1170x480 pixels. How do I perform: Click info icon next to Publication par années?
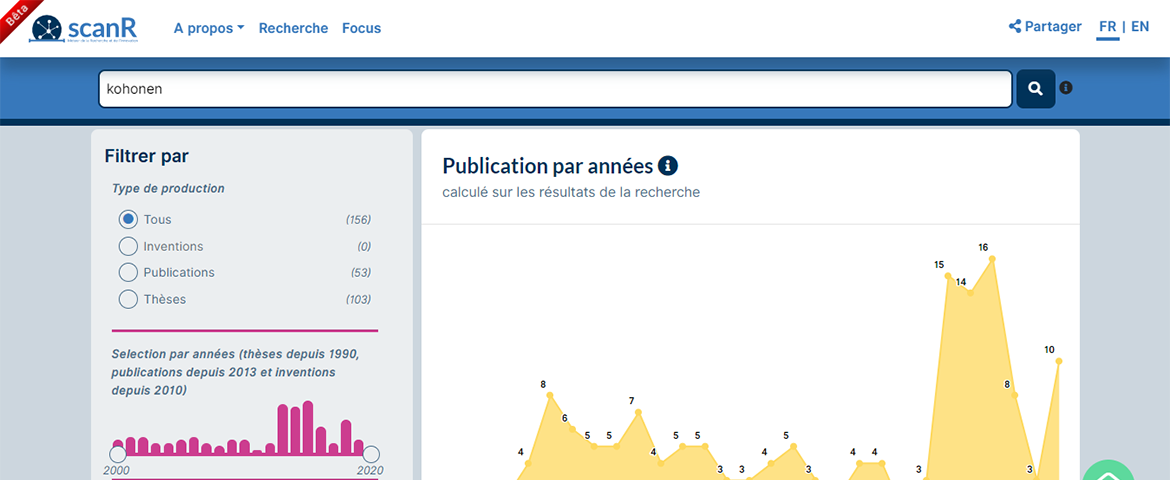(x=668, y=165)
